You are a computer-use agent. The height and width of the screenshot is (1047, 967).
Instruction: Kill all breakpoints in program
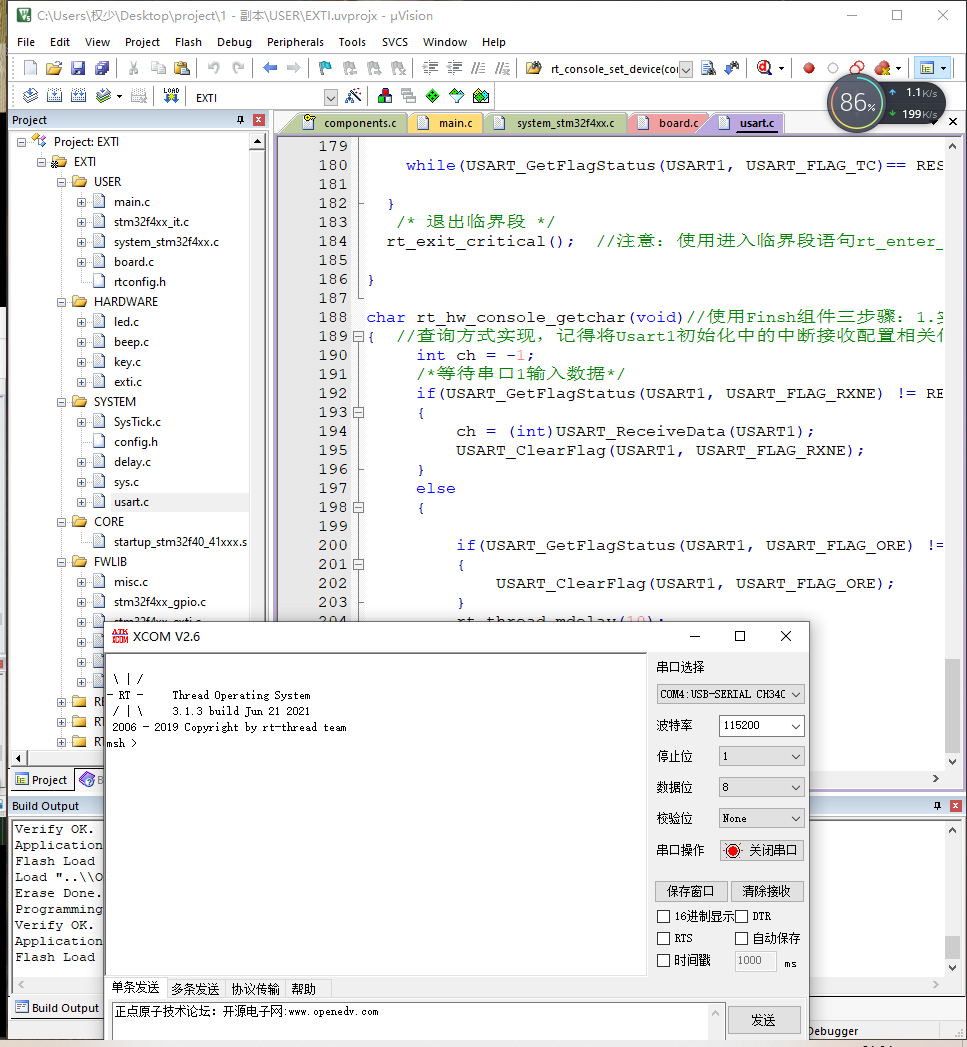[x=881, y=68]
